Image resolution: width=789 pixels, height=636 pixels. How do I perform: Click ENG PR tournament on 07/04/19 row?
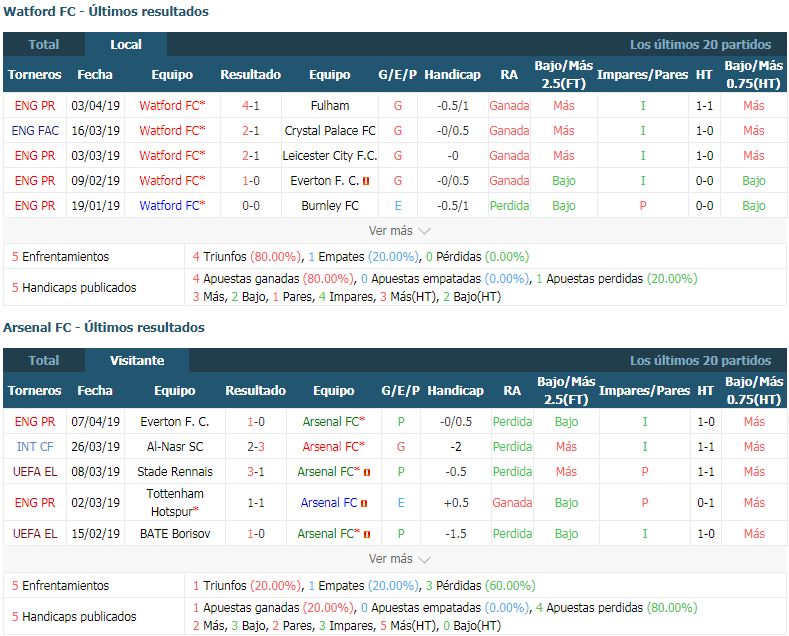coord(35,422)
